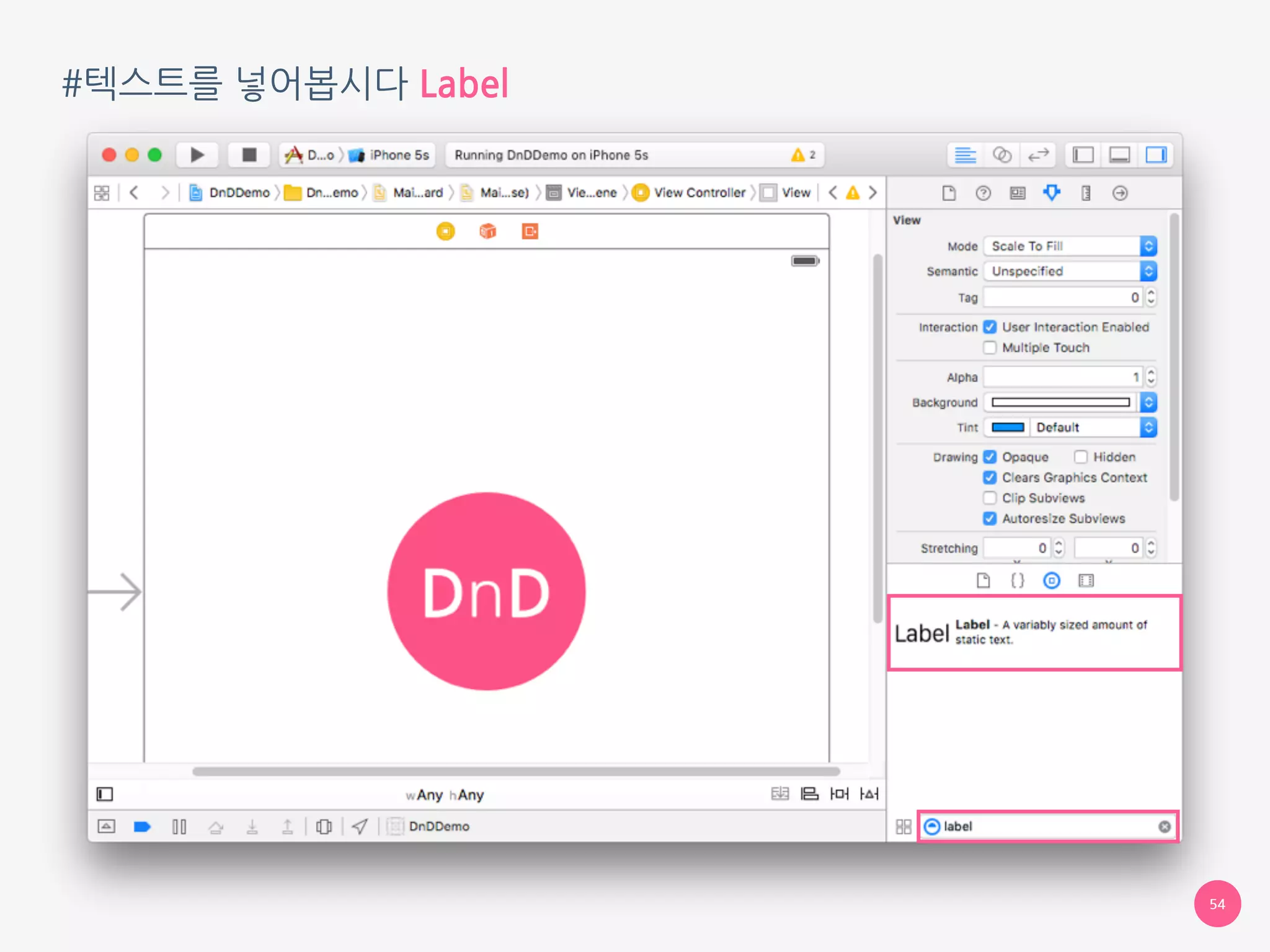Enable the Hidden checkbox
Screen dimensions: 1270x952
[x=1081, y=457]
